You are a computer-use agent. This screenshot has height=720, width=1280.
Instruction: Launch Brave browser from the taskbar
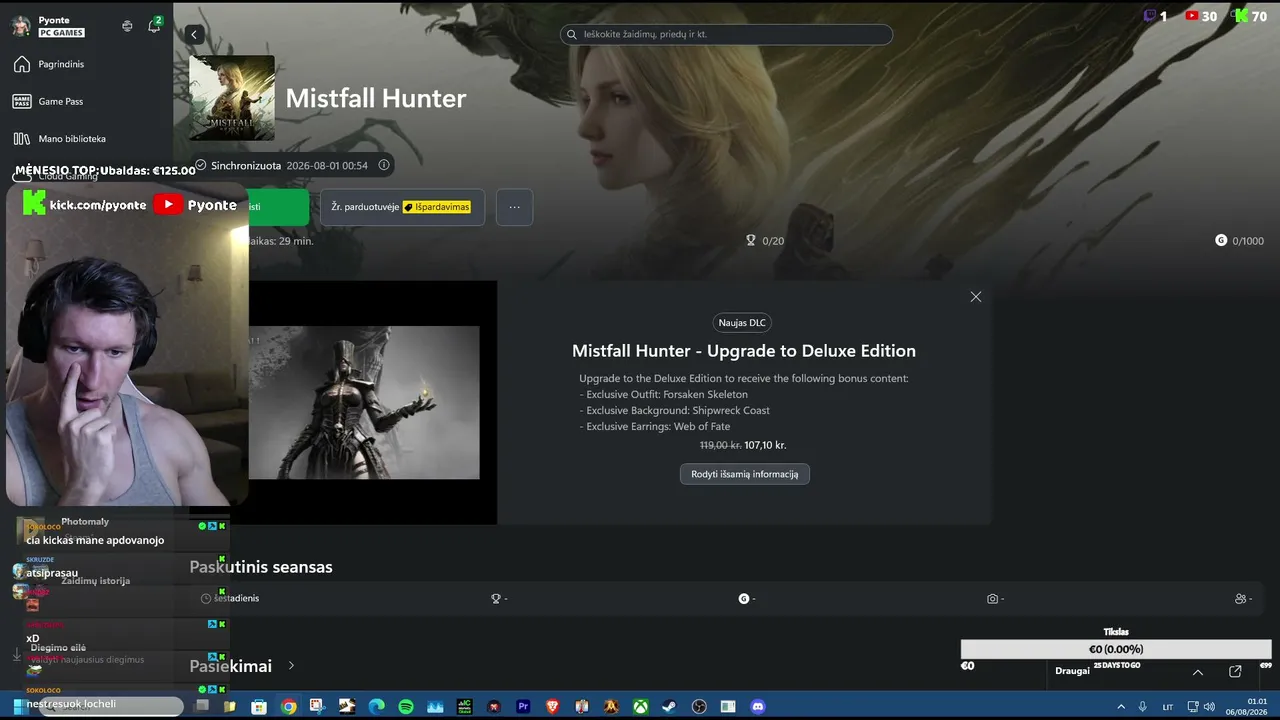click(552, 707)
